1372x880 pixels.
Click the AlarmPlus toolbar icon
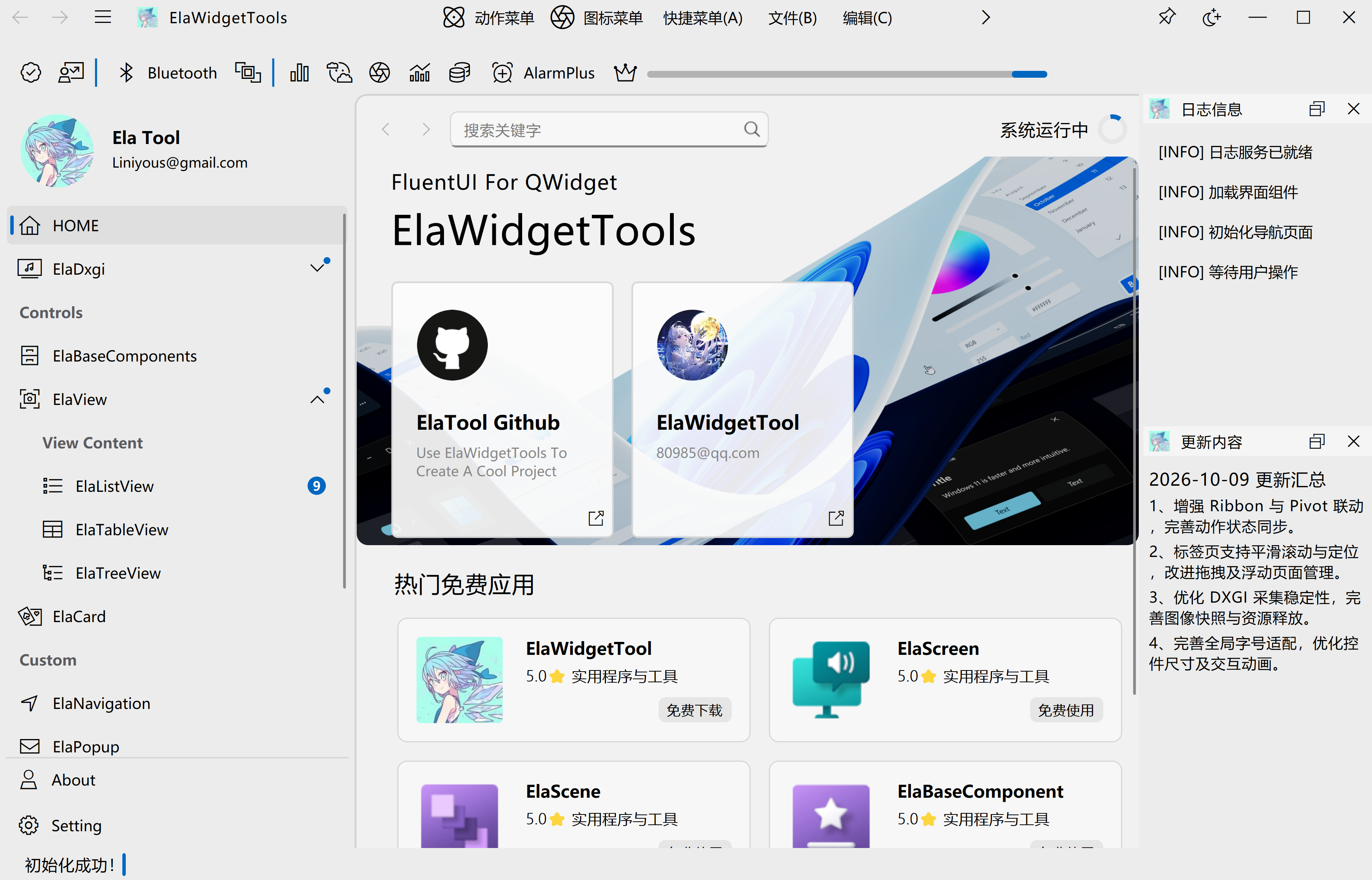tap(502, 73)
